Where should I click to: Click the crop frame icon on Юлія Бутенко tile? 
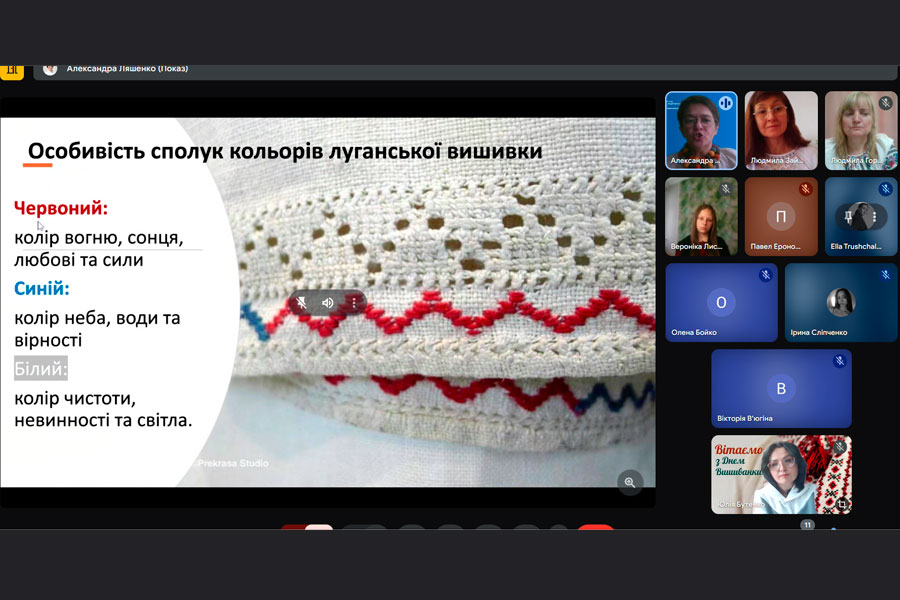[842, 504]
